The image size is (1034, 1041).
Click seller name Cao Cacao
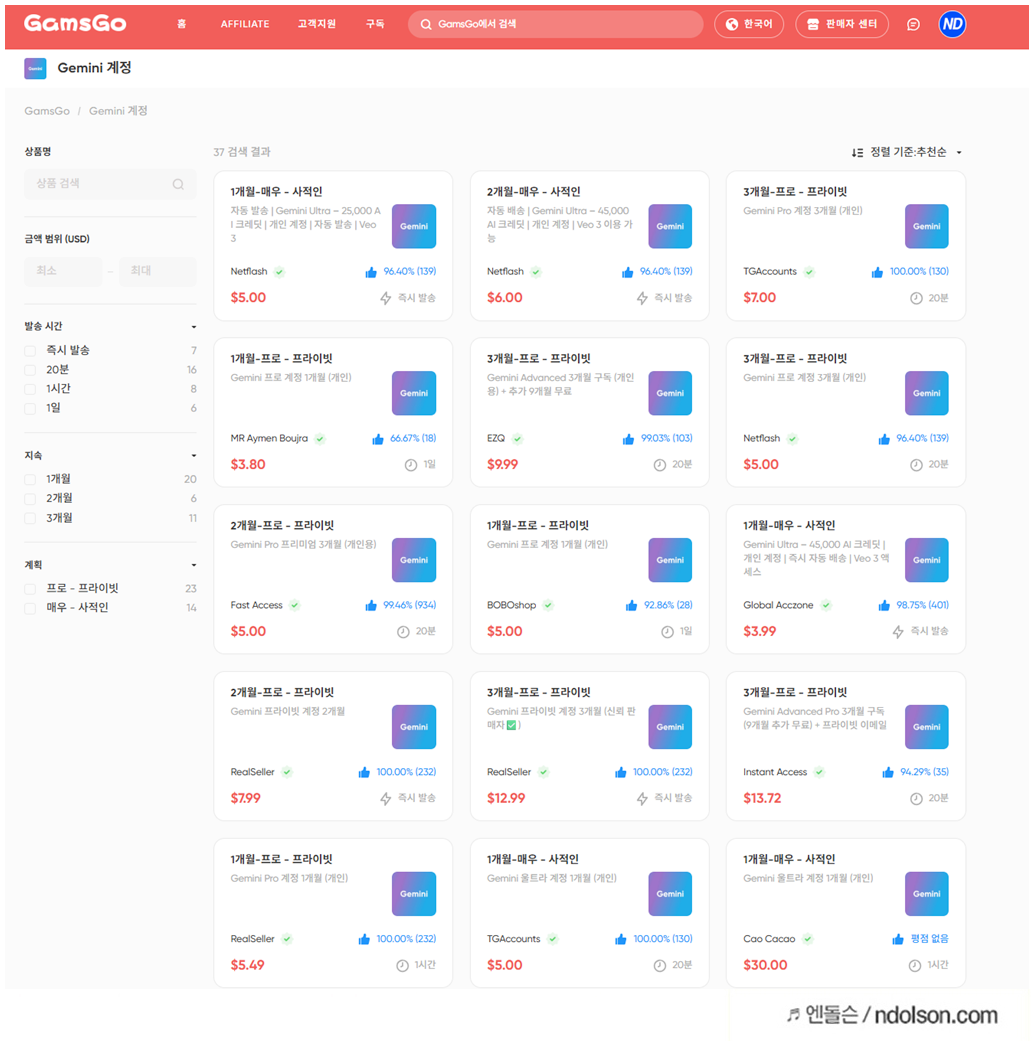pyautogui.click(x=769, y=939)
